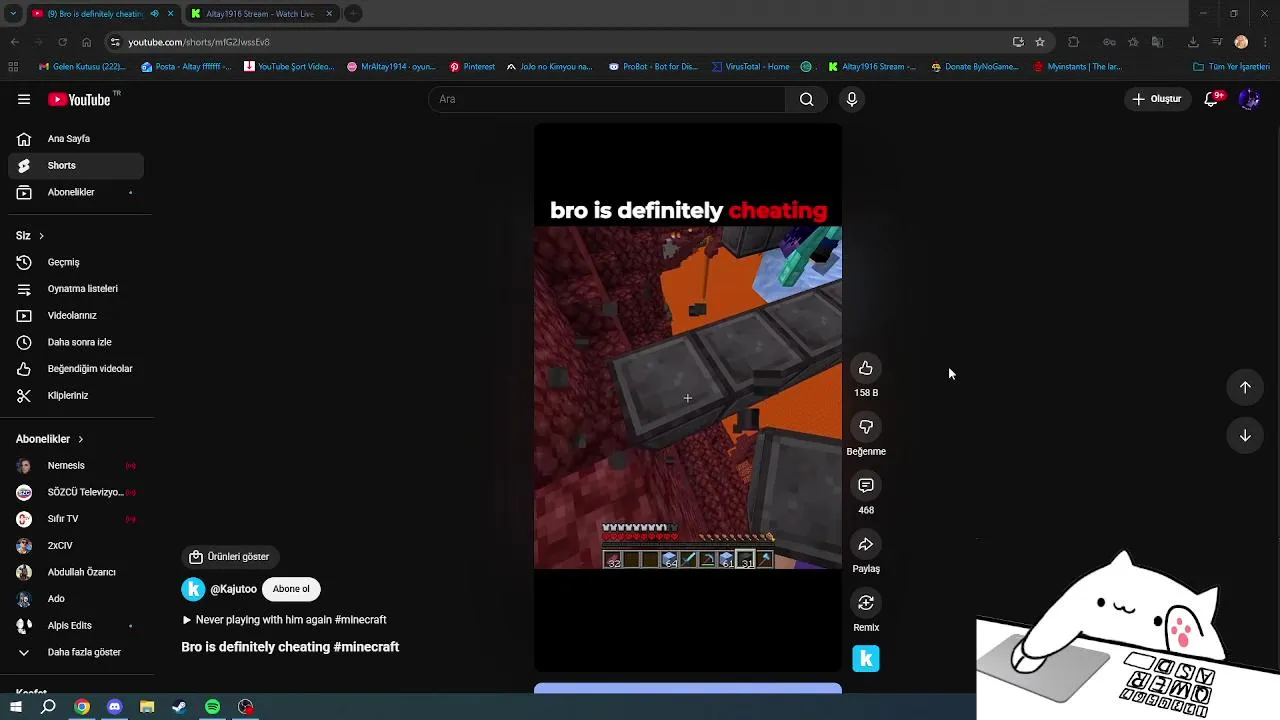Viewport: 1280px width, 720px height.
Task: Open the YouTube hamburger guide menu
Action: click(x=24, y=99)
